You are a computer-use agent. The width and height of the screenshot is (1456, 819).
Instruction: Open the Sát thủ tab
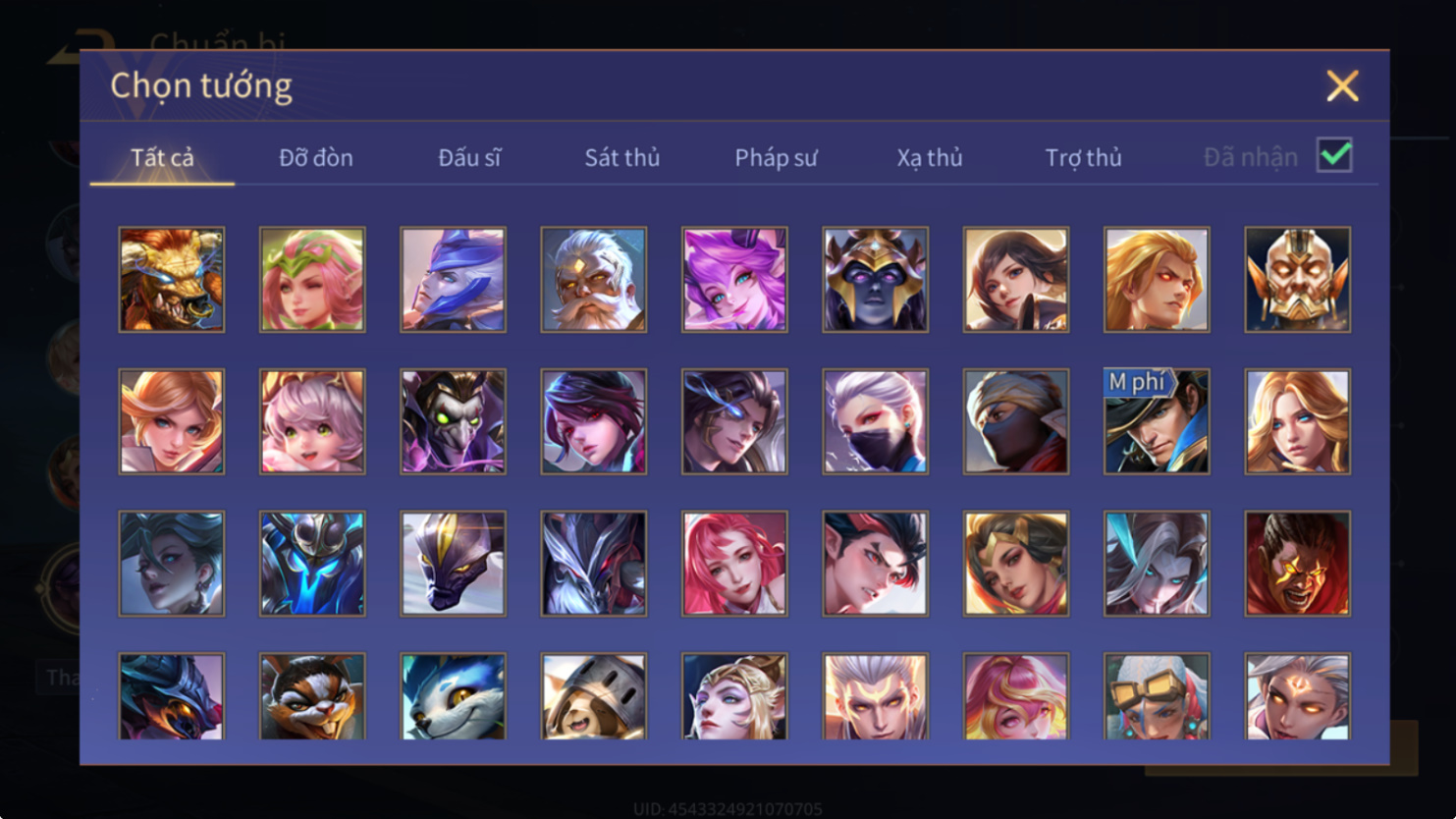coord(622,157)
